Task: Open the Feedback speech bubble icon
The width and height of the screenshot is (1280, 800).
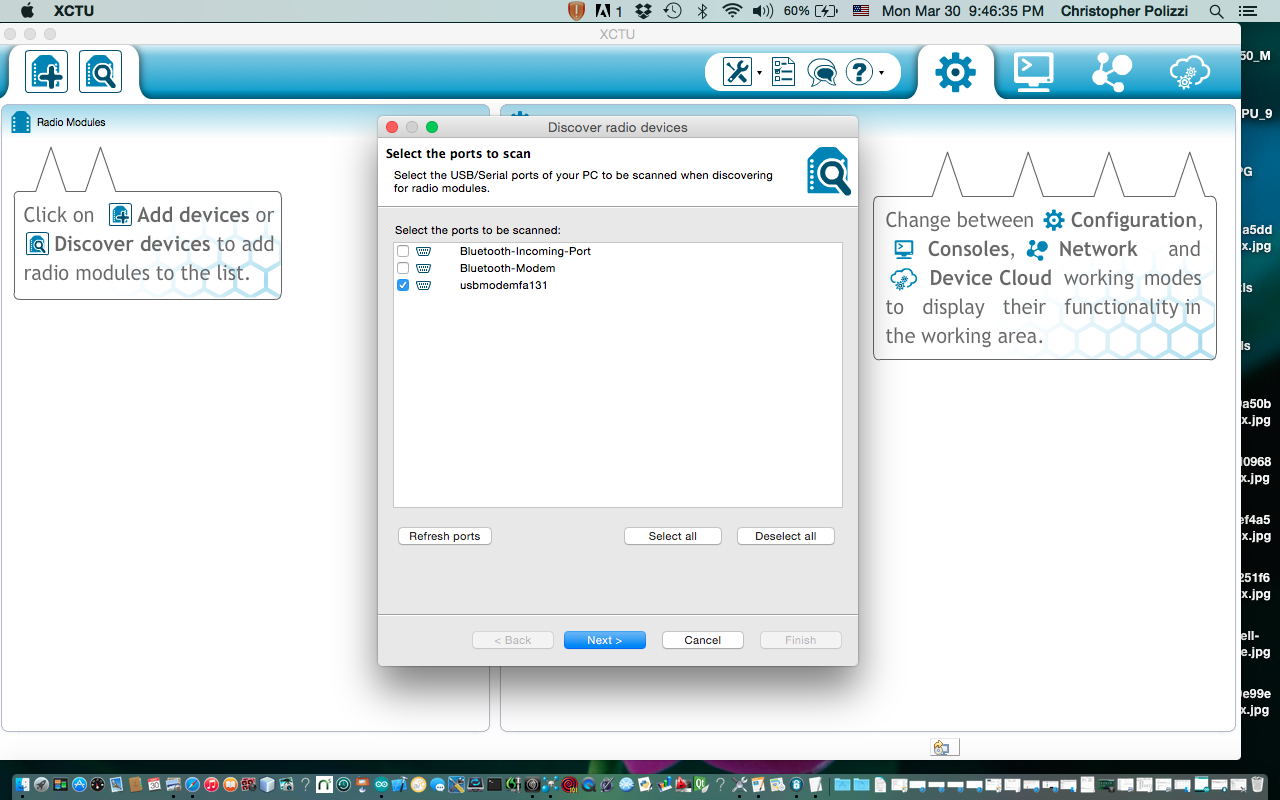Action: [822, 73]
